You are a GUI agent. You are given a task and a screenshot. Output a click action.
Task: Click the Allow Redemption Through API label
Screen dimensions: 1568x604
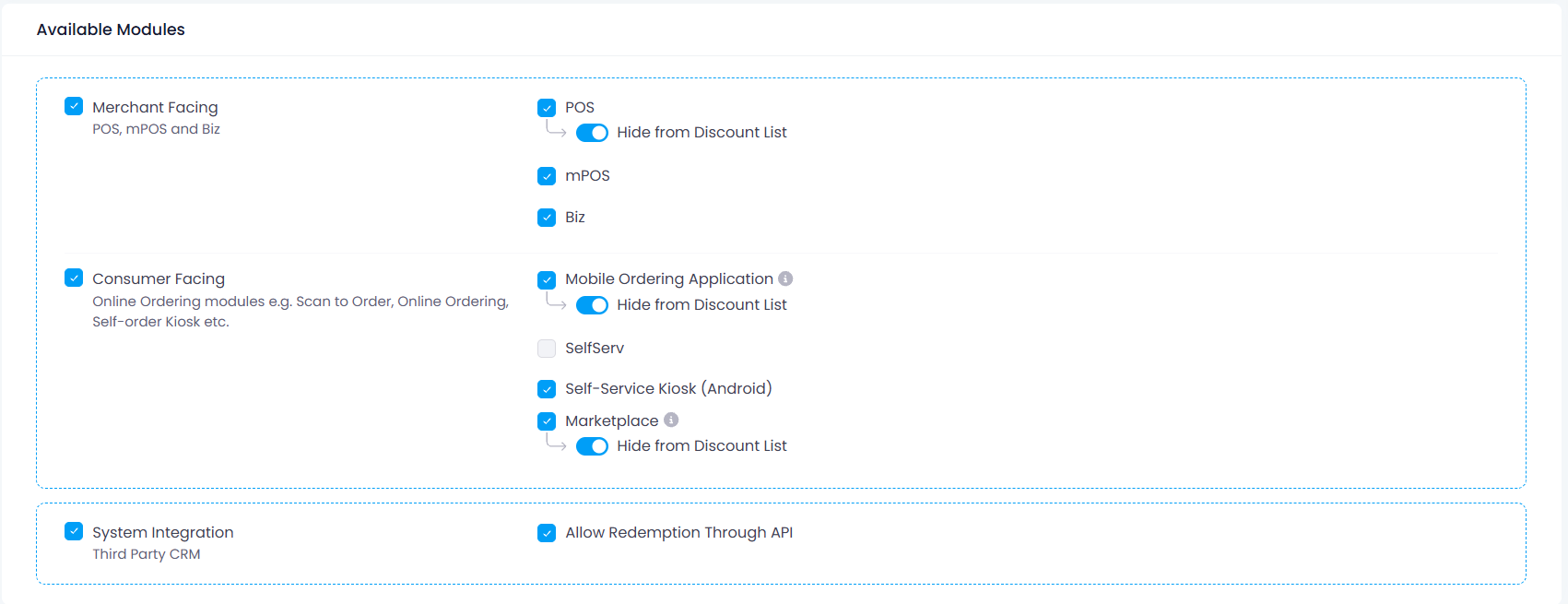679,532
